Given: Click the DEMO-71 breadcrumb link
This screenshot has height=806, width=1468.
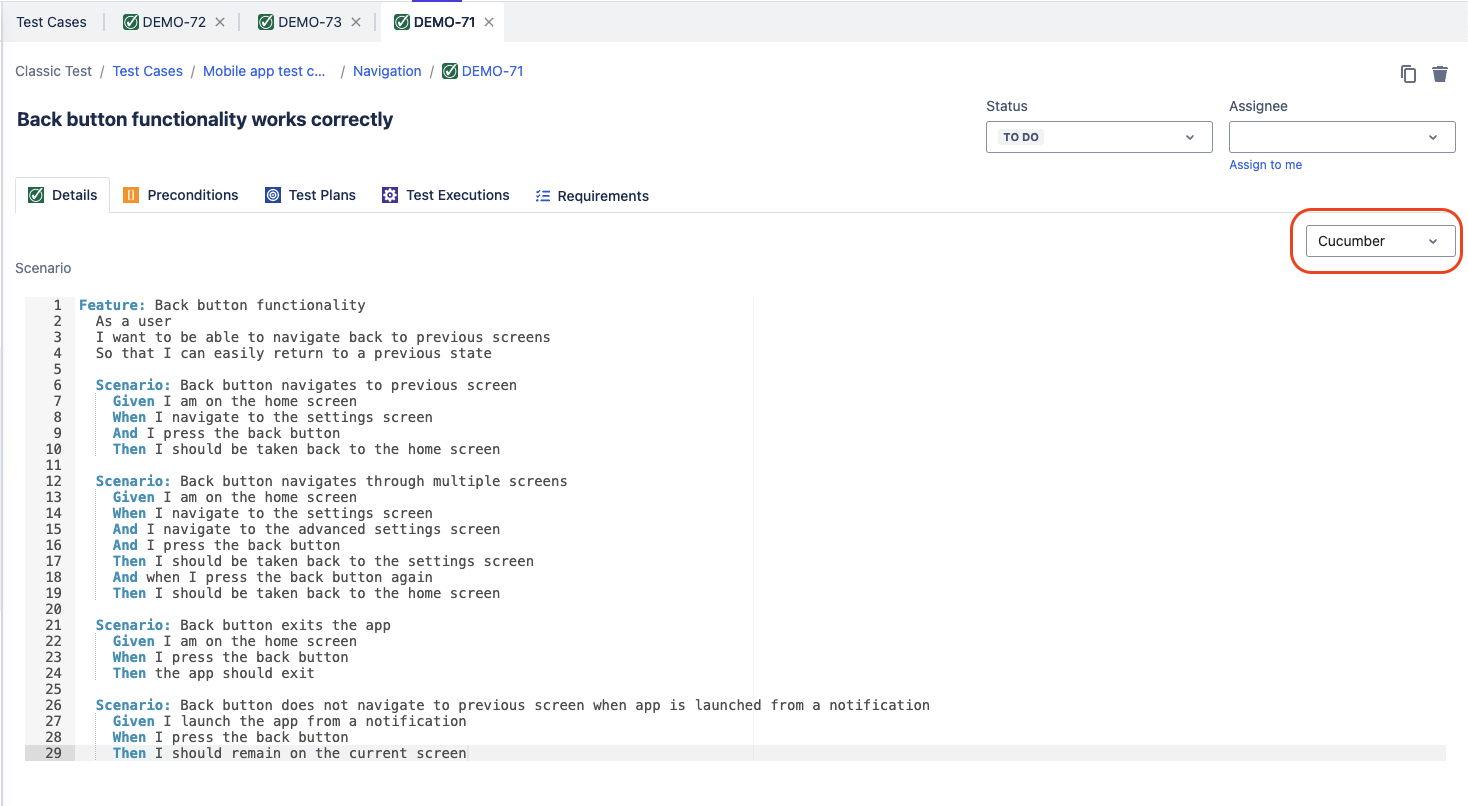Looking at the screenshot, I should [x=491, y=71].
